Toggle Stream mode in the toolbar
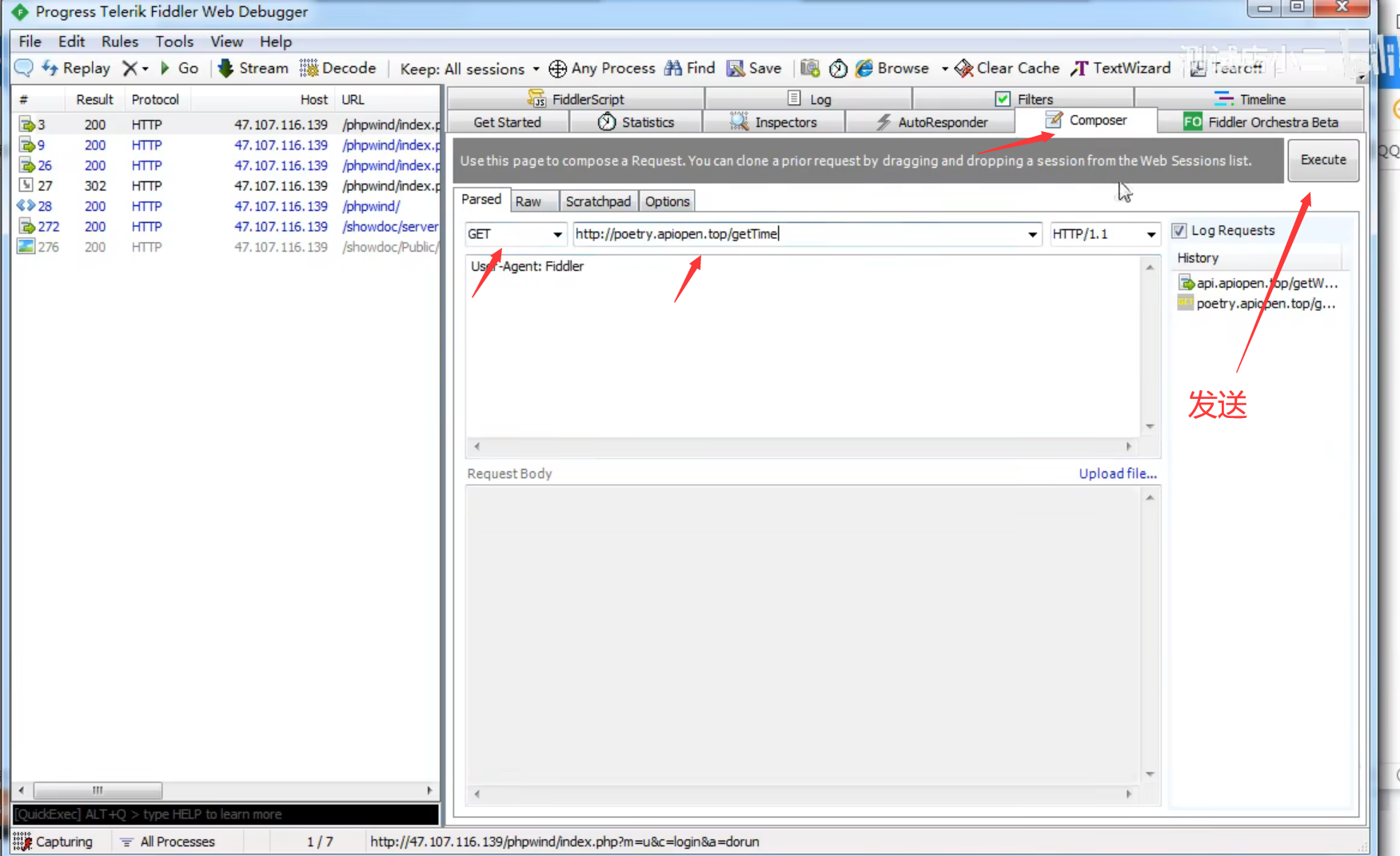 click(x=253, y=68)
